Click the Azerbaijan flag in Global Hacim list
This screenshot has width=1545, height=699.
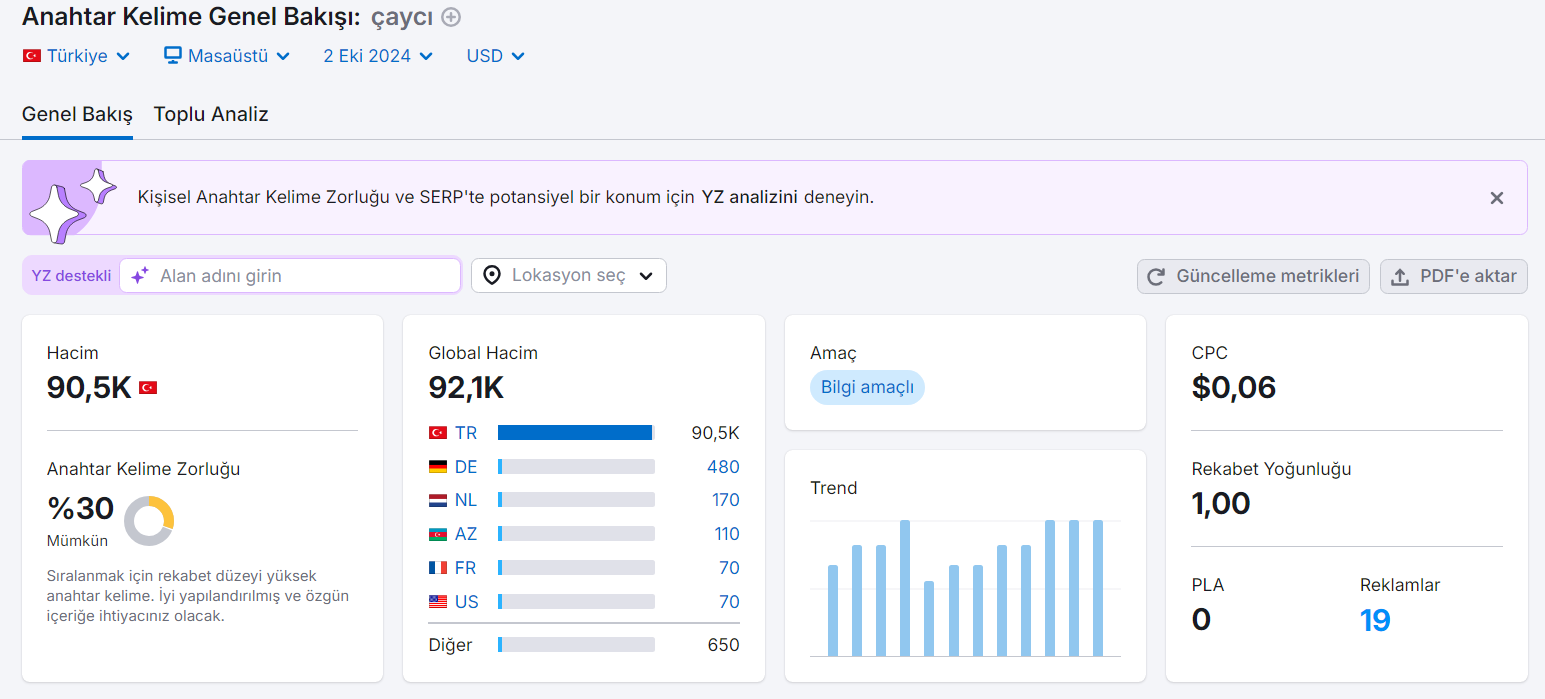437,534
